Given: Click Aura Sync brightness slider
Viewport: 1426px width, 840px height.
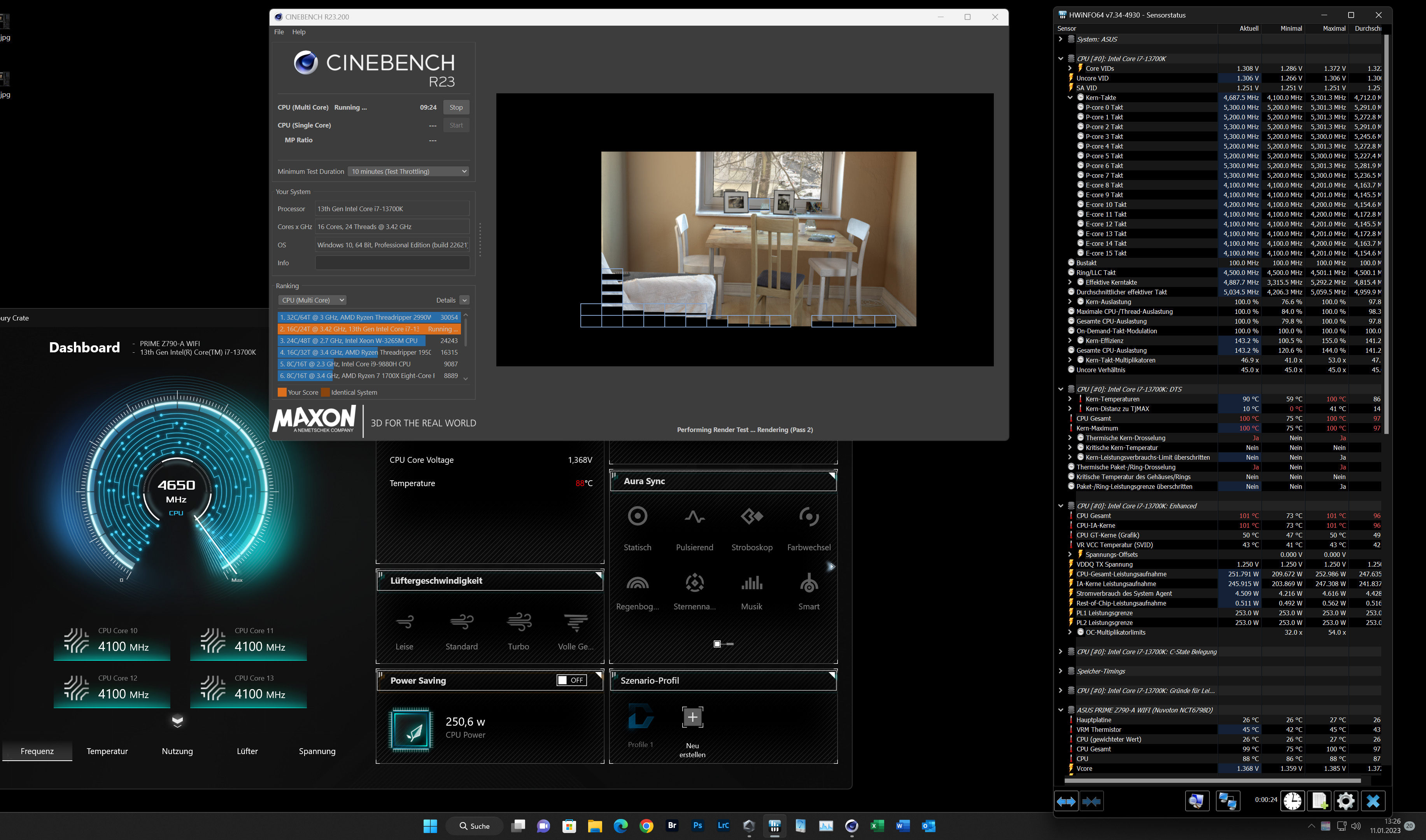Looking at the screenshot, I should (x=724, y=644).
